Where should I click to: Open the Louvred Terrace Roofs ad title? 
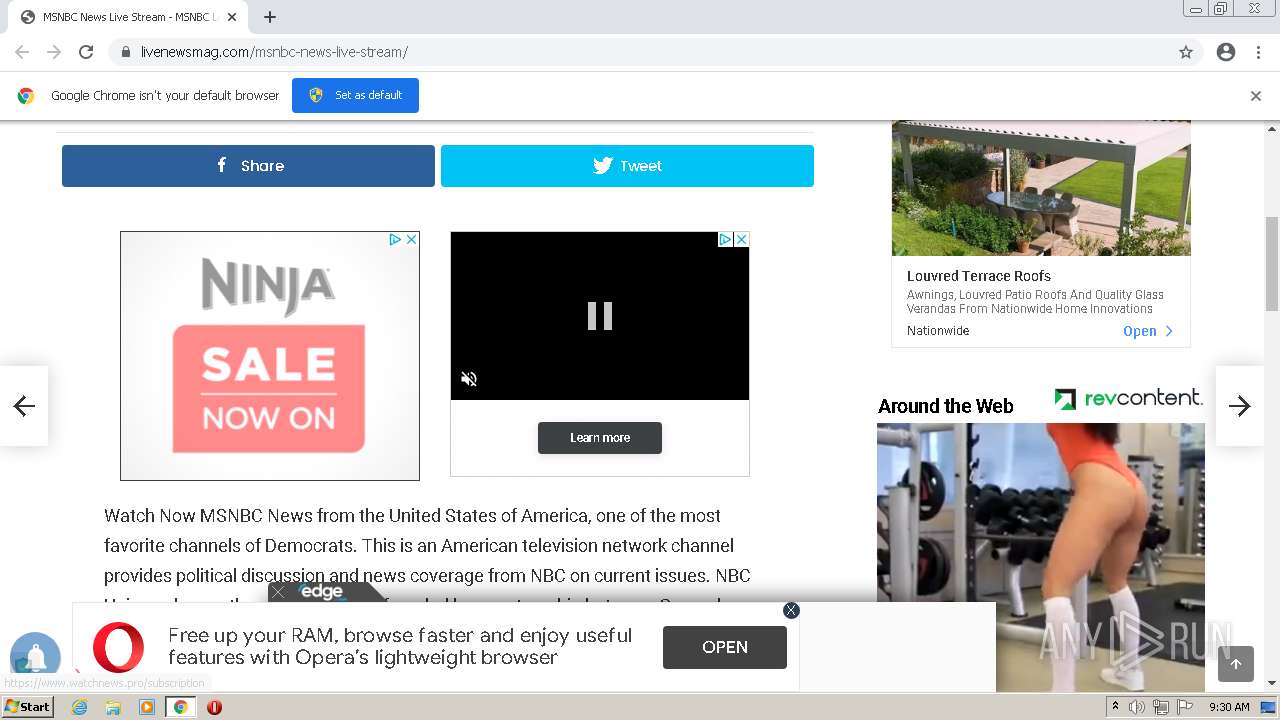pos(979,276)
